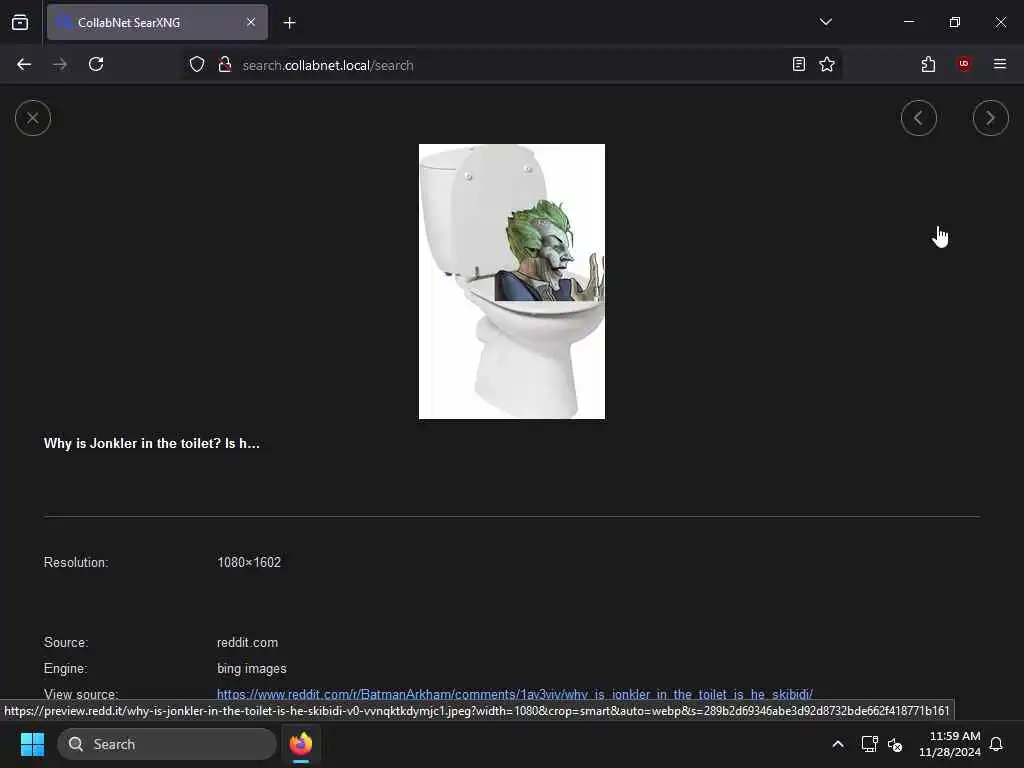Image resolution: width=1024 pixels, height=768 pixels.
Task: Click the browser Back arrow
Action: click(x=24, y=64)
